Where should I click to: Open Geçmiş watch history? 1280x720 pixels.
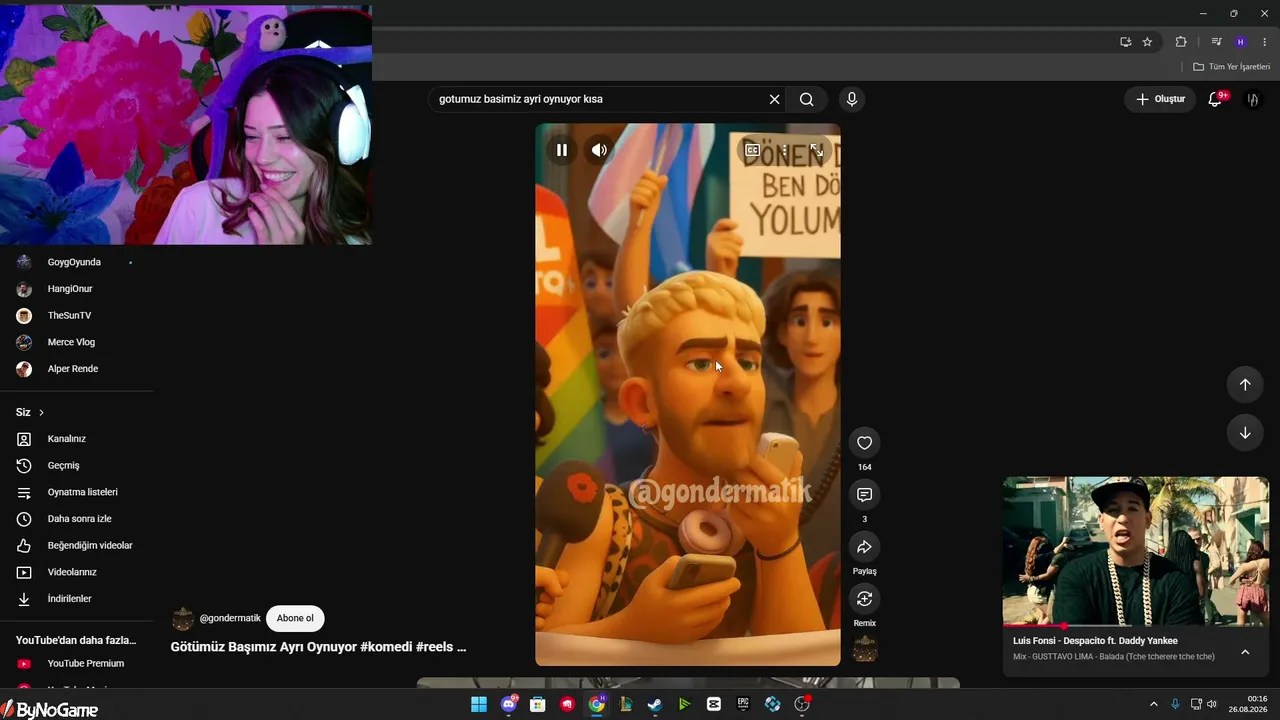63,465
